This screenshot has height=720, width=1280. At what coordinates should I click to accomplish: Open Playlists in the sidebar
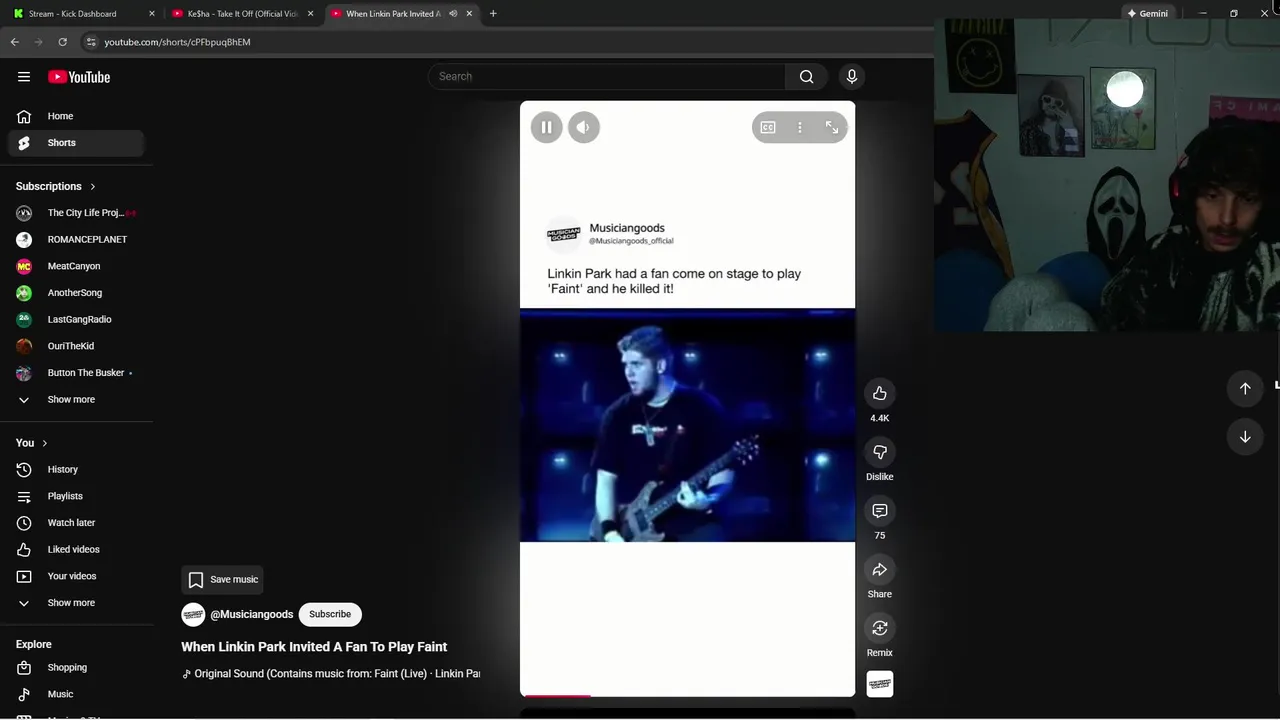tap(76, 496)
